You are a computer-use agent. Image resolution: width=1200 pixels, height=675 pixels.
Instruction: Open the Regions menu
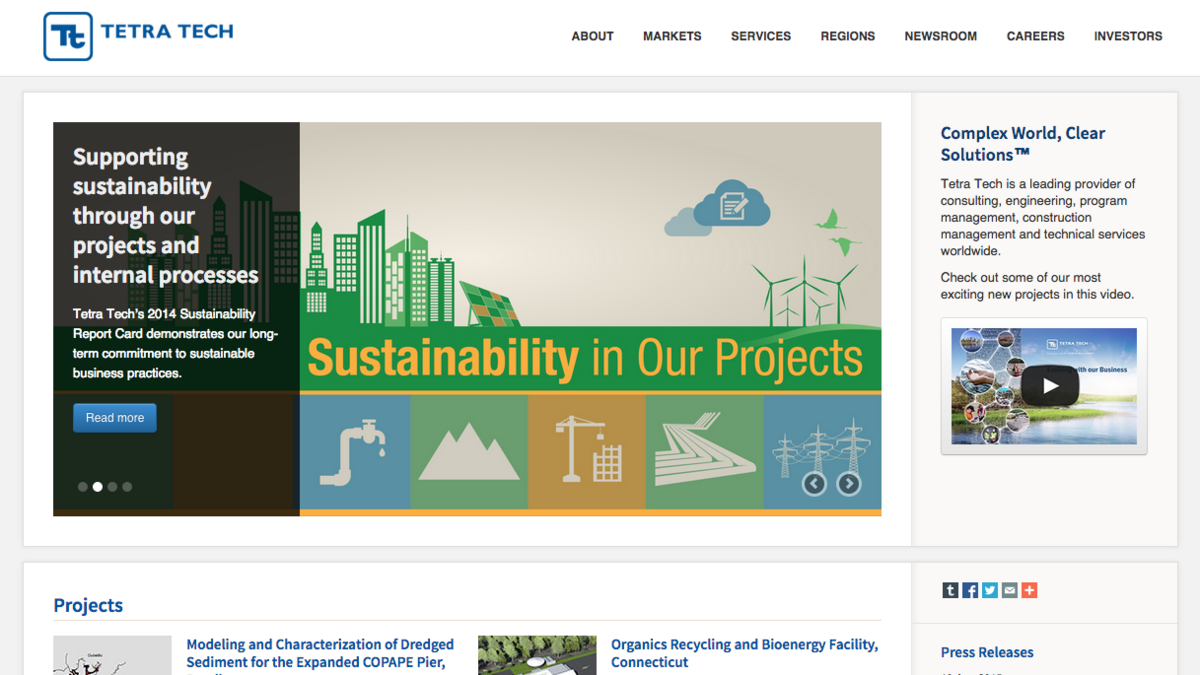847,36
